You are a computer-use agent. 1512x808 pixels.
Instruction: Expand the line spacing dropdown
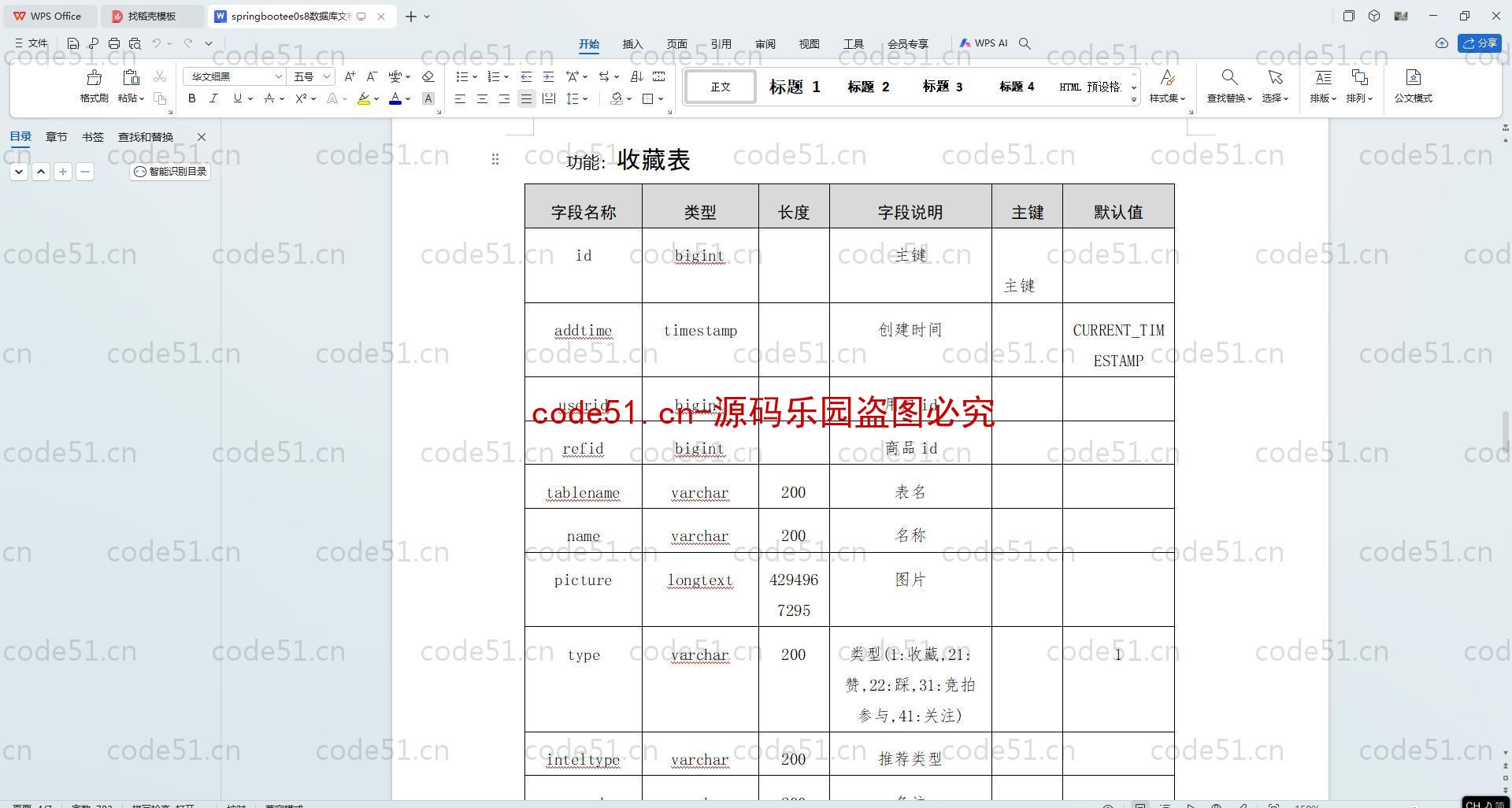click(x=585, y=99)
